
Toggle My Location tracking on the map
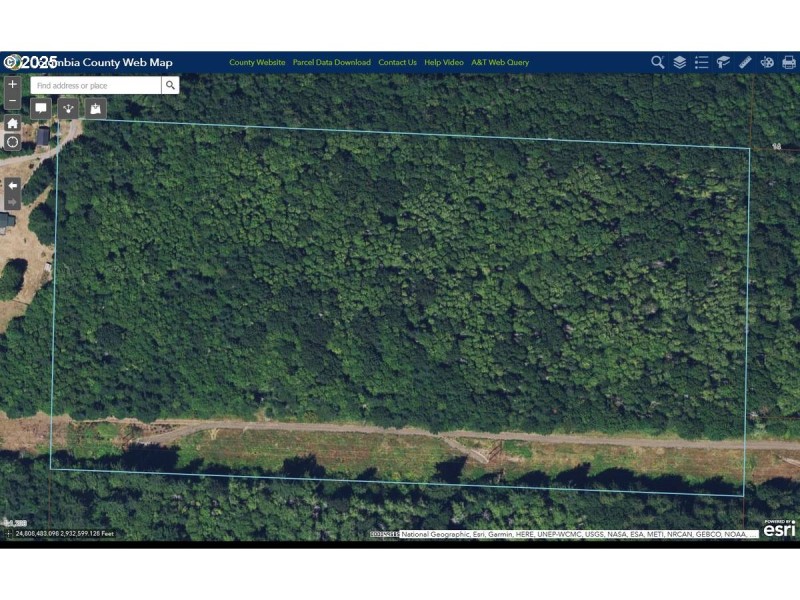(12, 141)
